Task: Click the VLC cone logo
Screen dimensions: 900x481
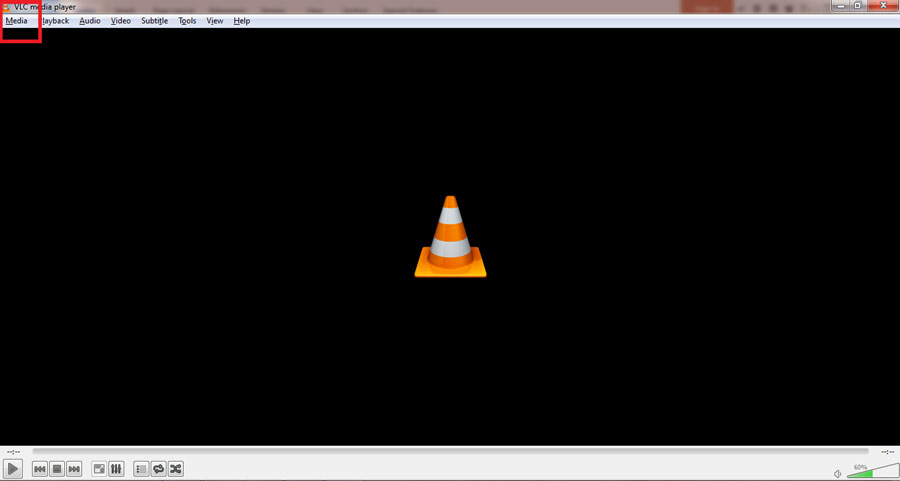Action: coord(451,236)
